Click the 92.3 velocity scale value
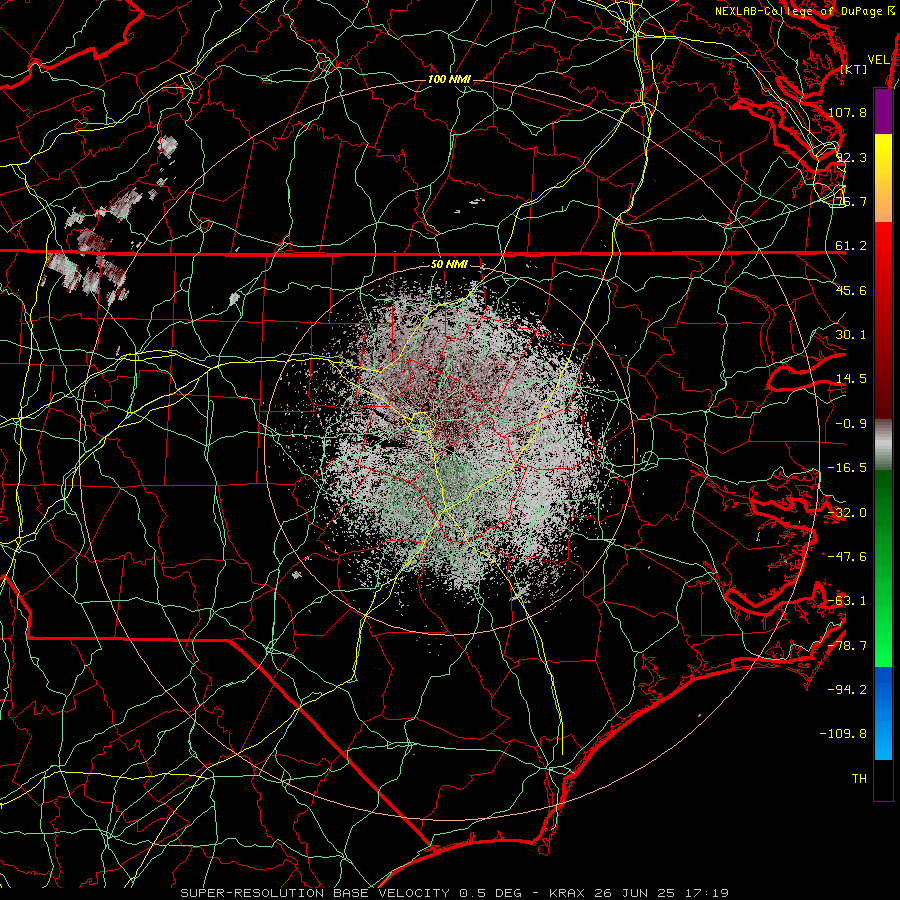900x900 pixels. tap(851, 157)
